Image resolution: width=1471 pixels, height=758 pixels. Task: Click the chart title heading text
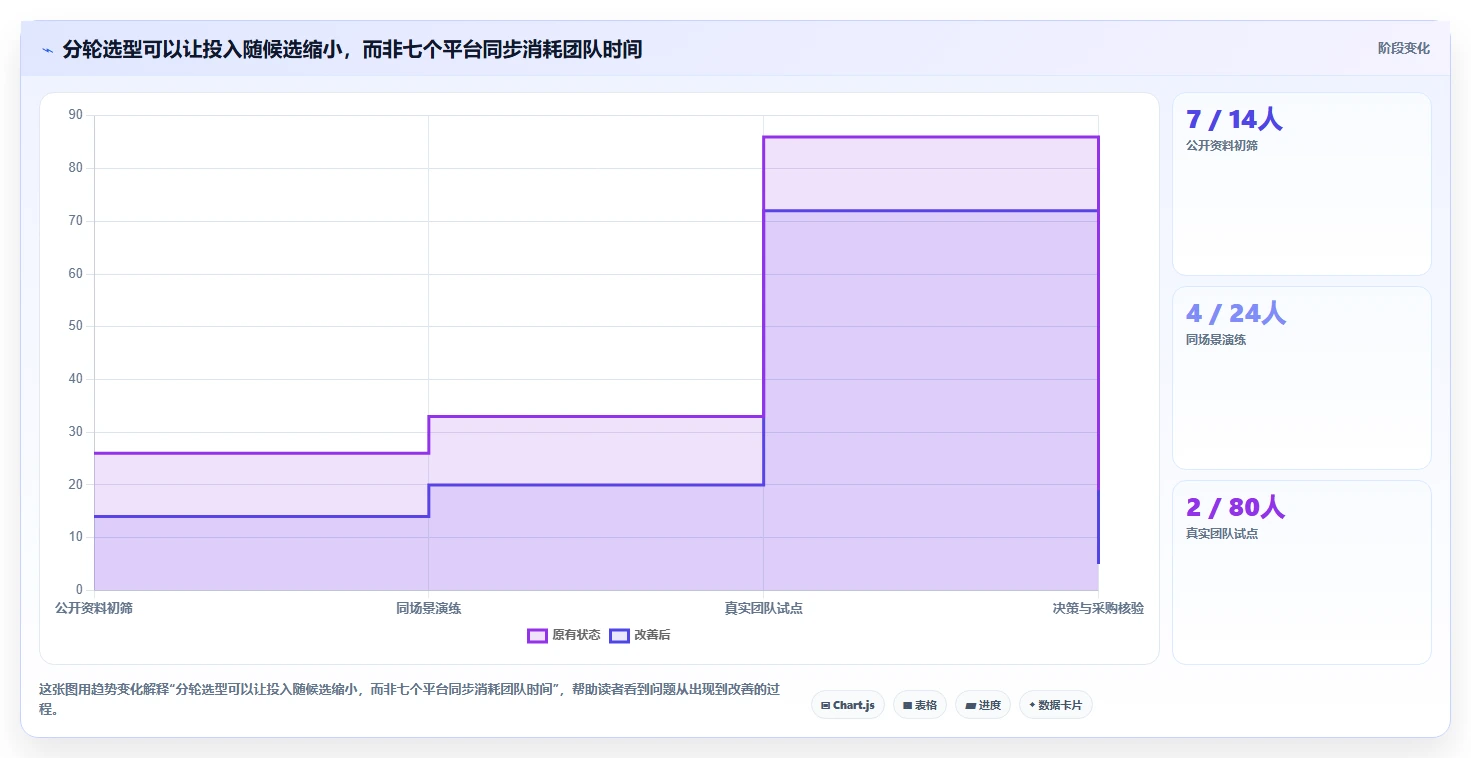(x=352, y=49)
